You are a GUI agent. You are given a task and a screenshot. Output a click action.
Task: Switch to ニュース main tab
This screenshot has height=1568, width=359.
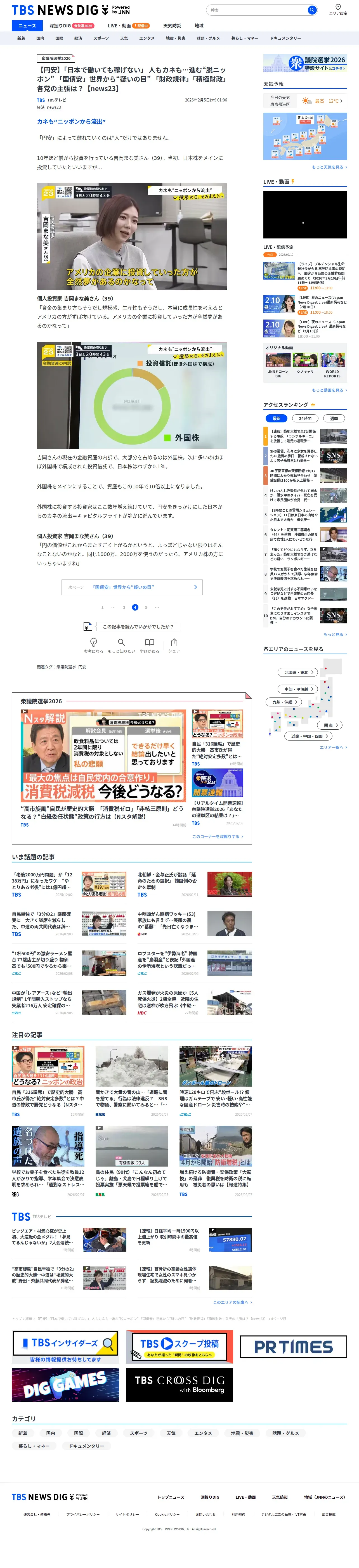(x=27, y=25)
